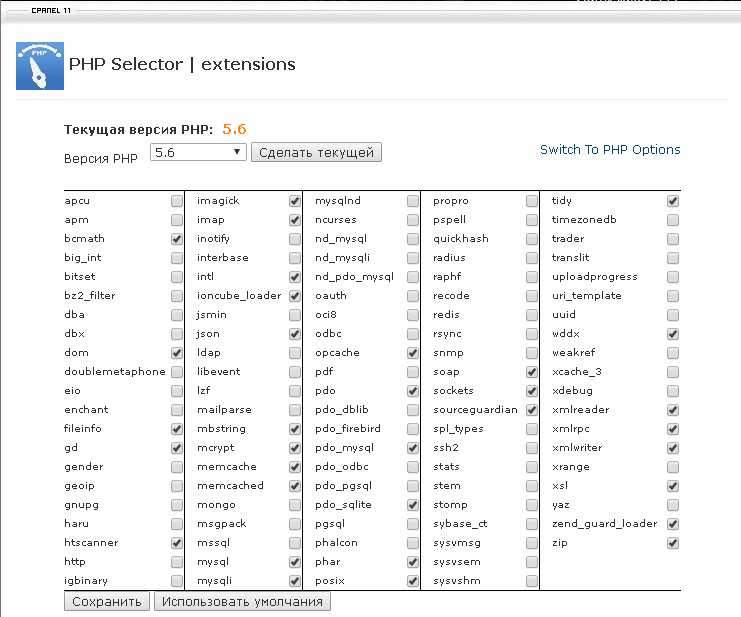Uncheck the zend_guard_loader extension
The width and height of the screenshot is (741, 617).
[x=673, y=524]
